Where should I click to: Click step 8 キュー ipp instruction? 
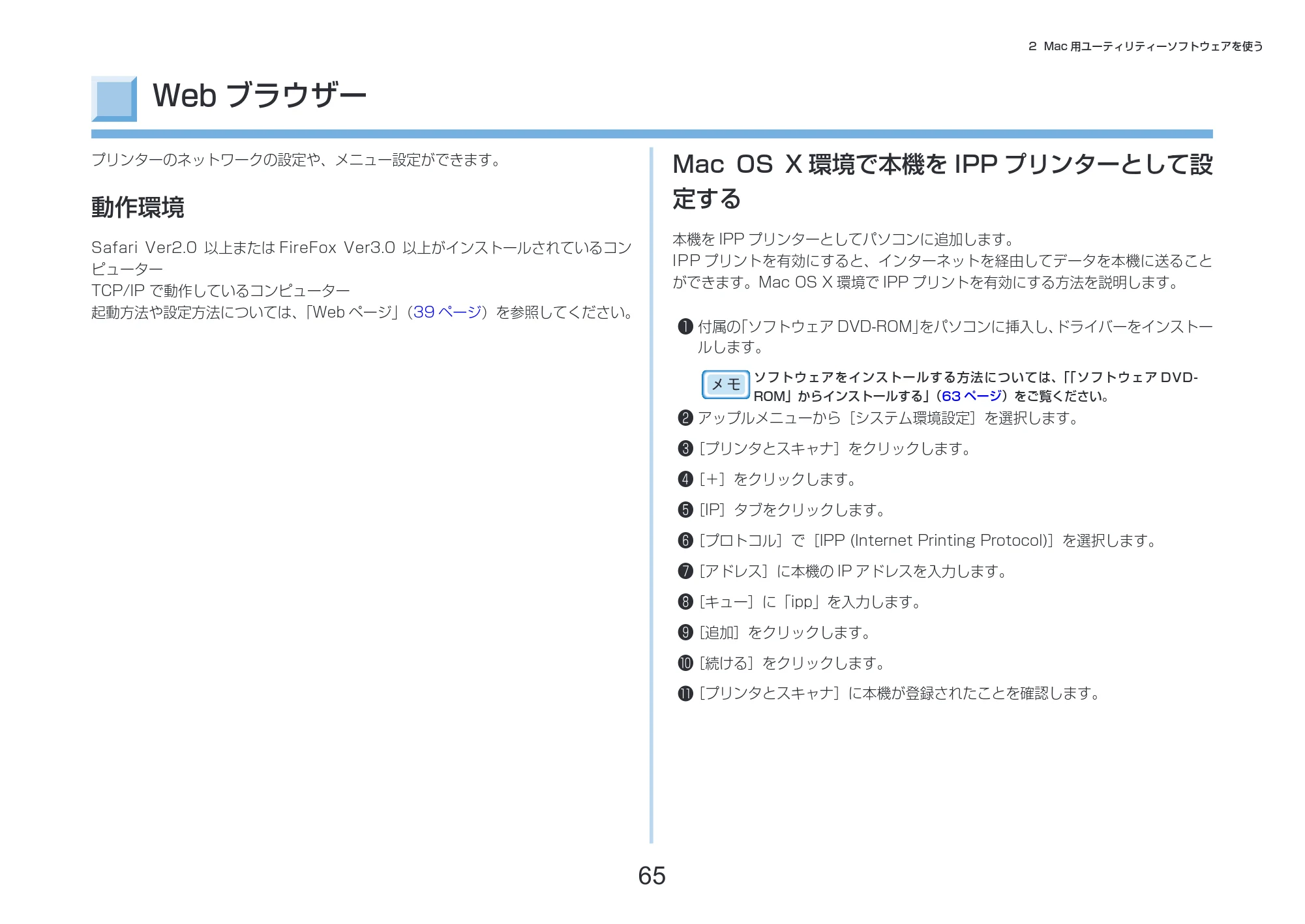pyautogui.click(x=810, y=602)
